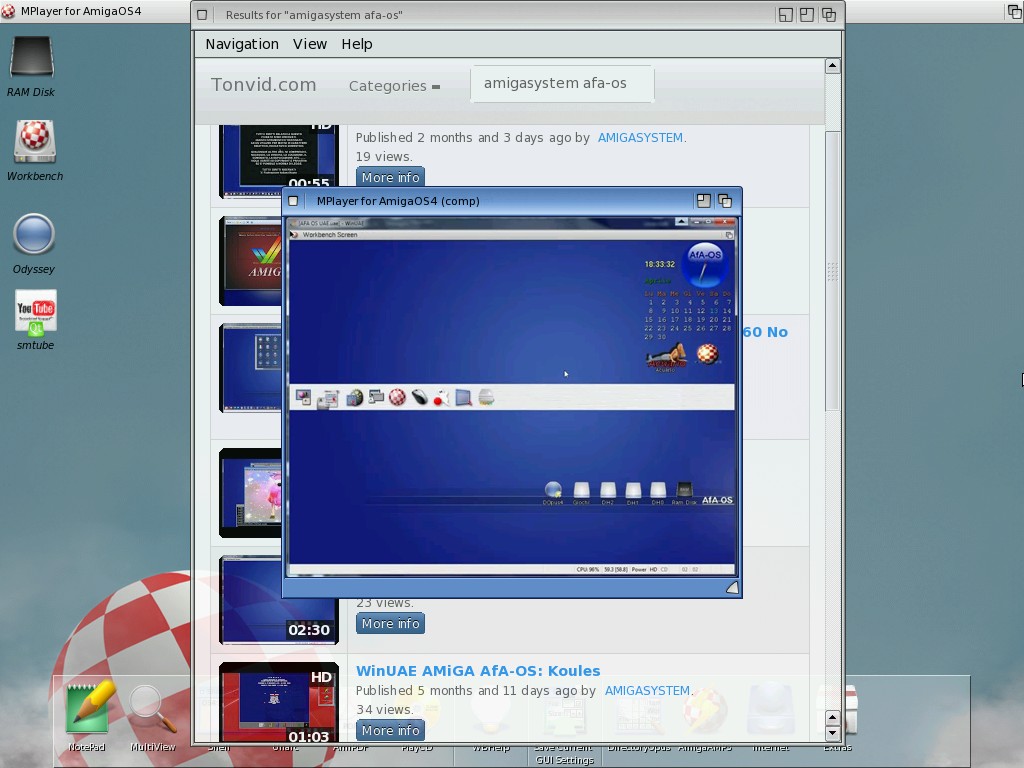Open the Navigation menu
Image resolution: width=1024 pixels, height=768 pixels.
[x=242, y=44]
